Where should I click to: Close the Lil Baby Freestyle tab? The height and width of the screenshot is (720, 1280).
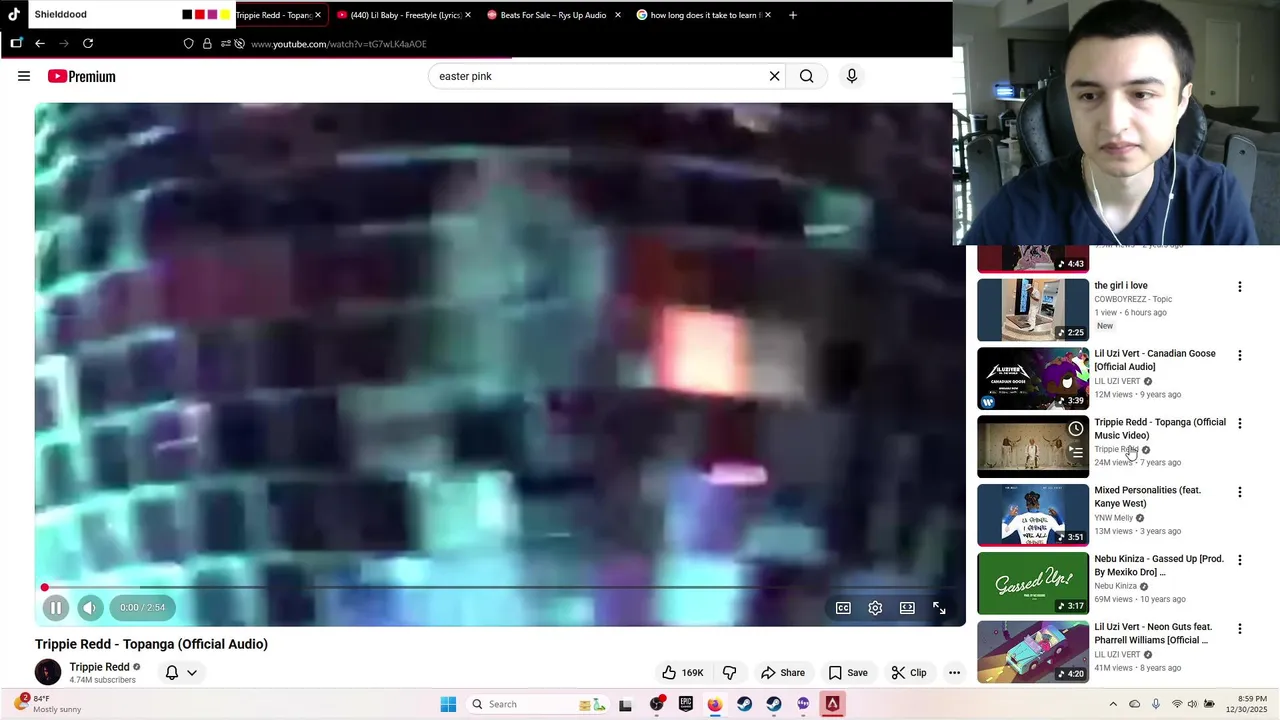pos(467,15)
